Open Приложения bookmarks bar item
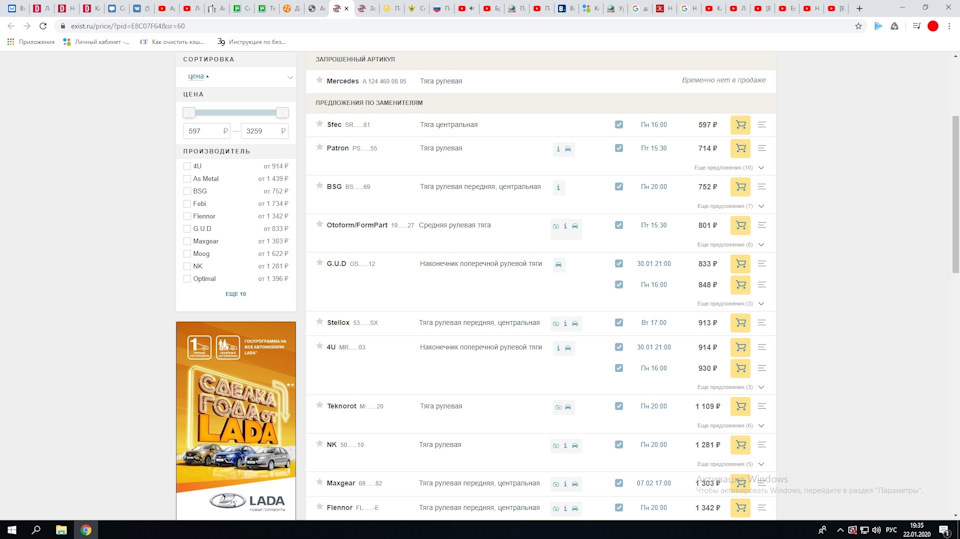This screenshot has width=960, height=539. click(x=31, y=42)
